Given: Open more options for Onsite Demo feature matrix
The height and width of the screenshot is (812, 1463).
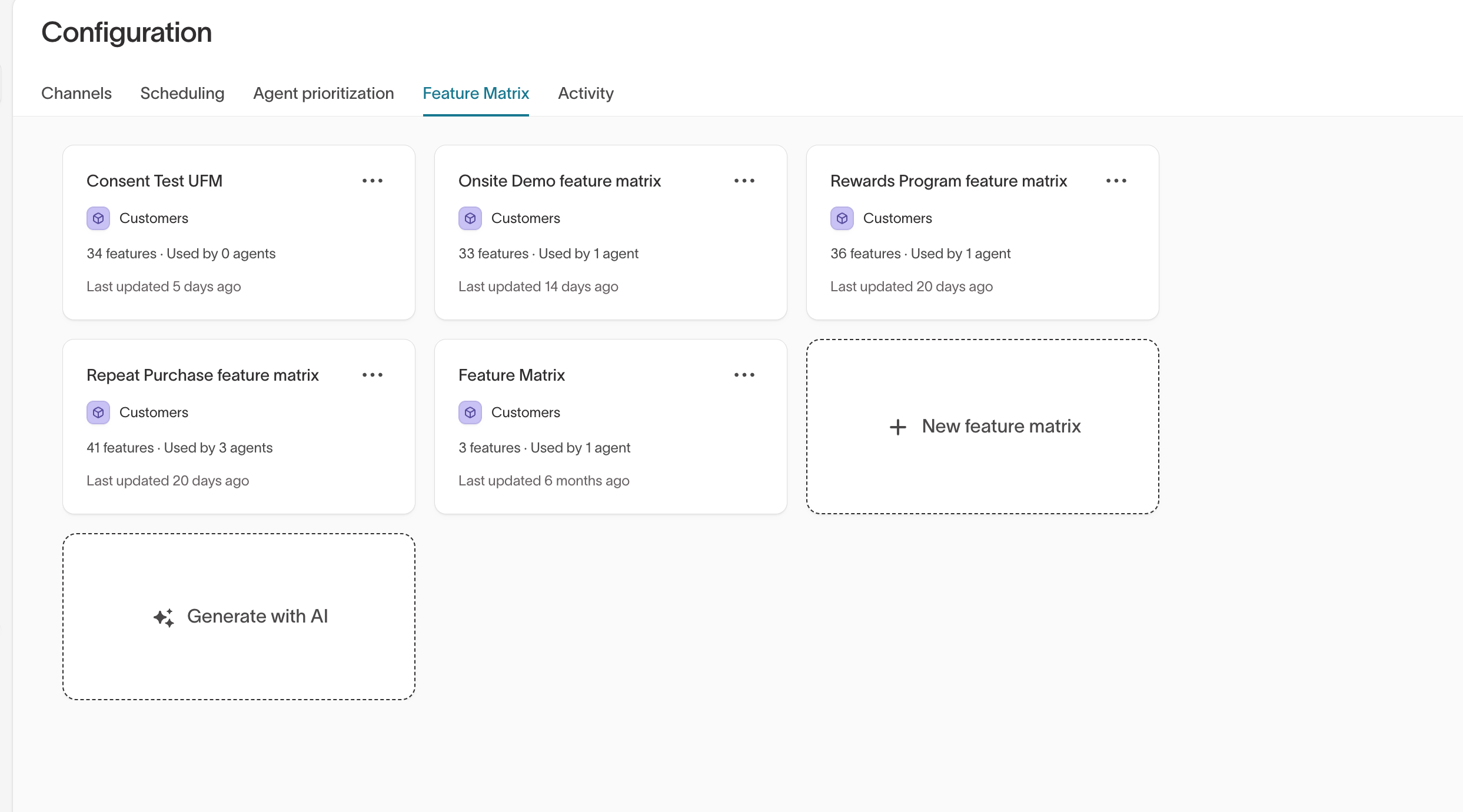Looking at the screenshot, I should click(x=744, y=181).
